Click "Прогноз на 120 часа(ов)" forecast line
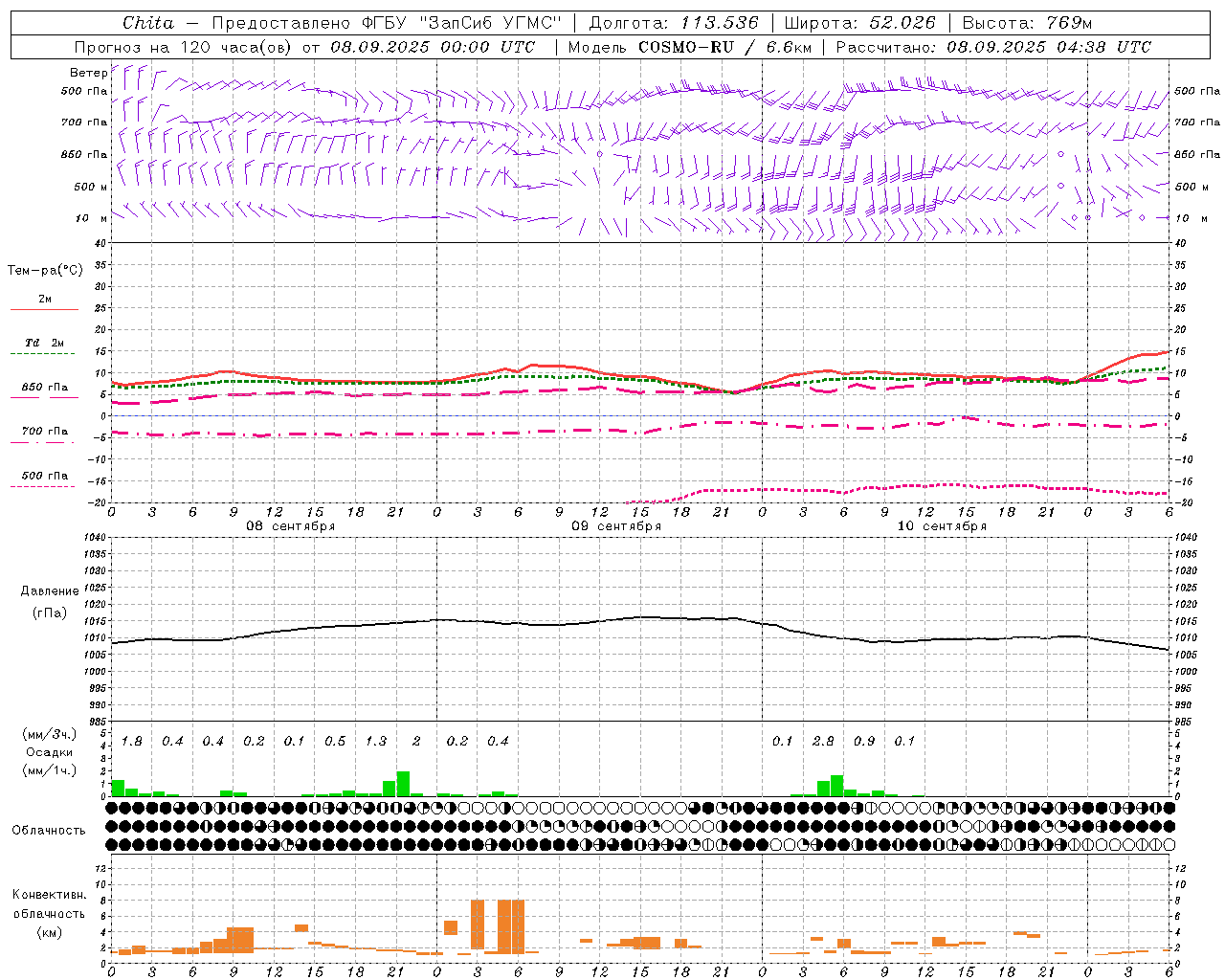The height and width of the screenshot is (980, 1225). coord(184,47)
